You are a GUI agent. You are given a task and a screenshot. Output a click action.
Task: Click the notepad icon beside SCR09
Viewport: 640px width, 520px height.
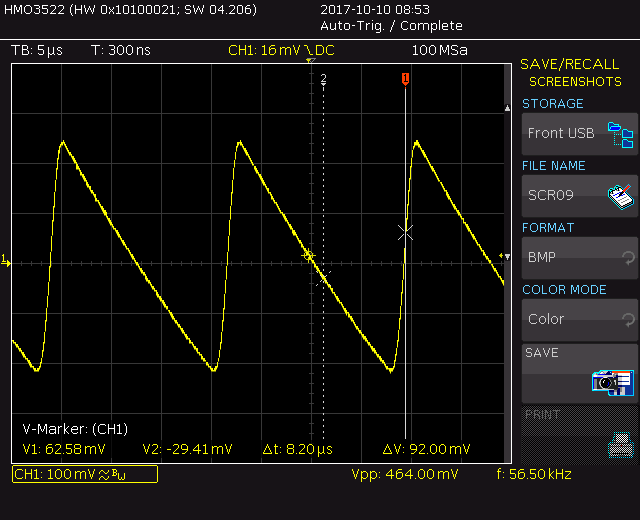tap(621, 196)
